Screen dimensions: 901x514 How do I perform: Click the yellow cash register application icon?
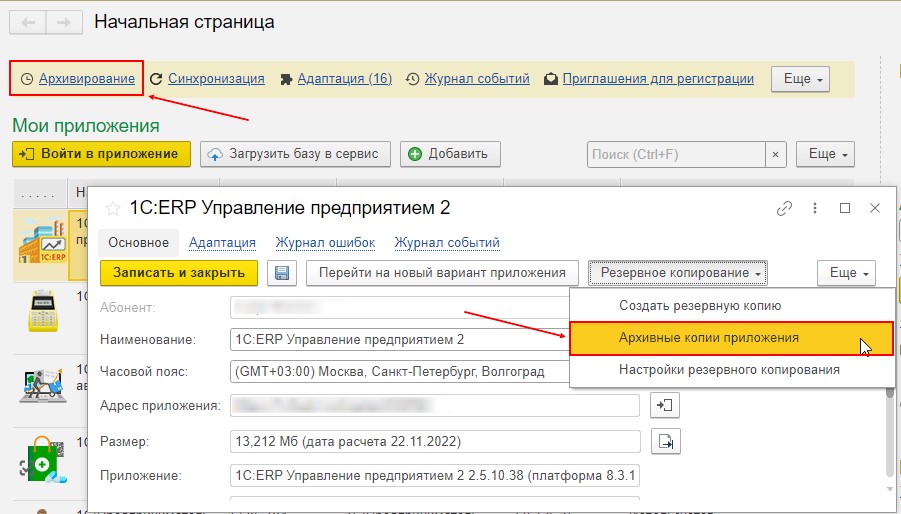click(43, 311)
